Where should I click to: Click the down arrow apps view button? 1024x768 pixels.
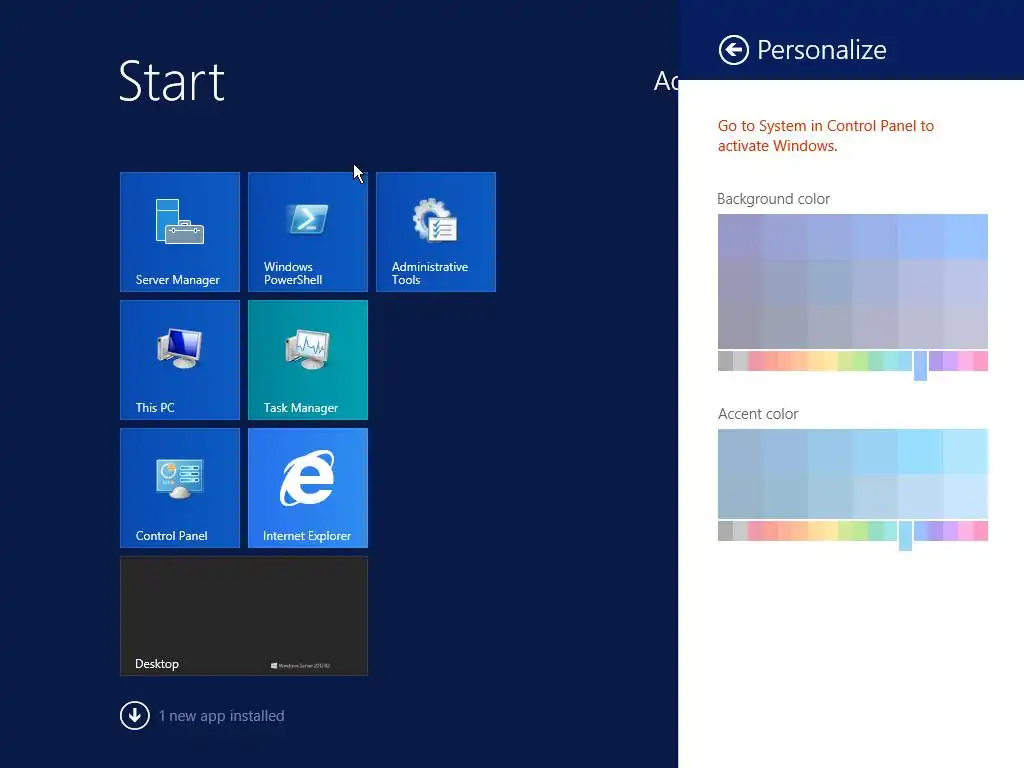click(x=135, y=716)
